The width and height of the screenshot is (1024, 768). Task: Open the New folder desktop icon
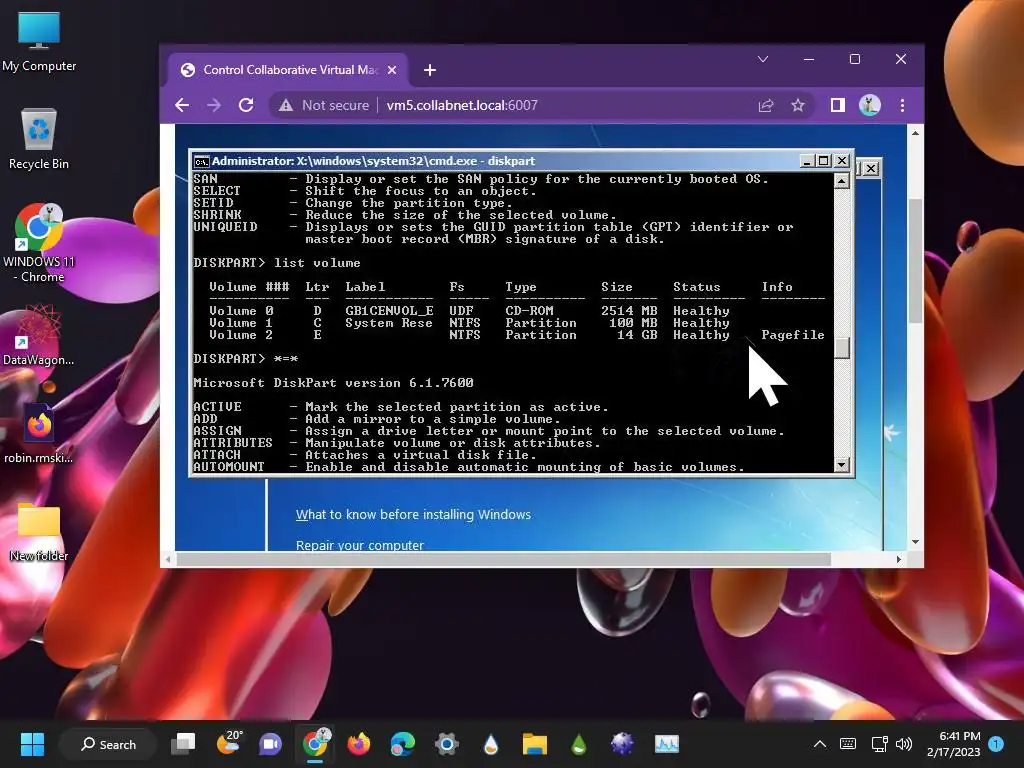[x=39, y=532]
